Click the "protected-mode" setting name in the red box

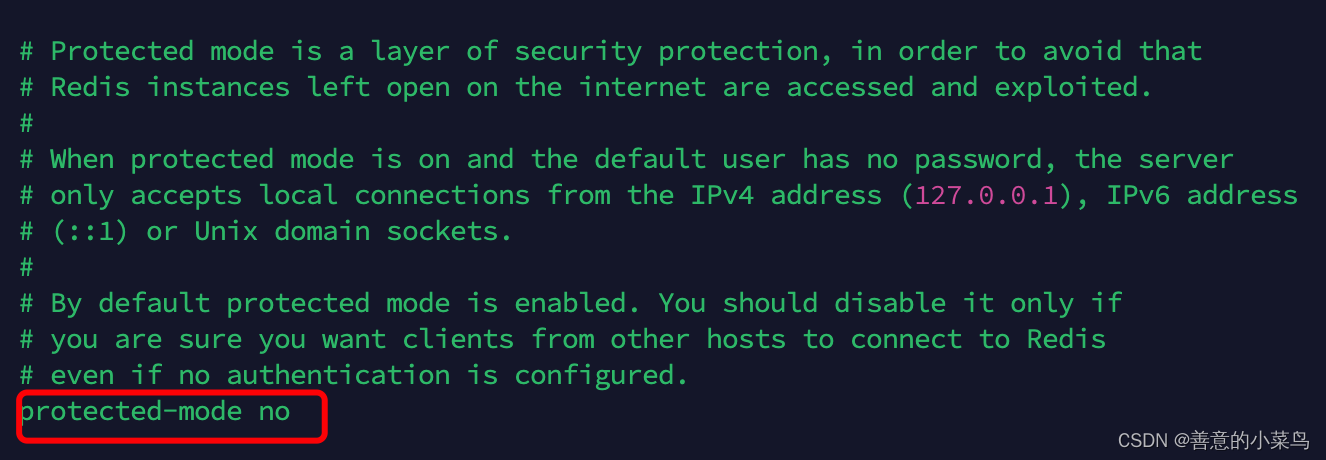pyautogui.click(x=131, y=411)
